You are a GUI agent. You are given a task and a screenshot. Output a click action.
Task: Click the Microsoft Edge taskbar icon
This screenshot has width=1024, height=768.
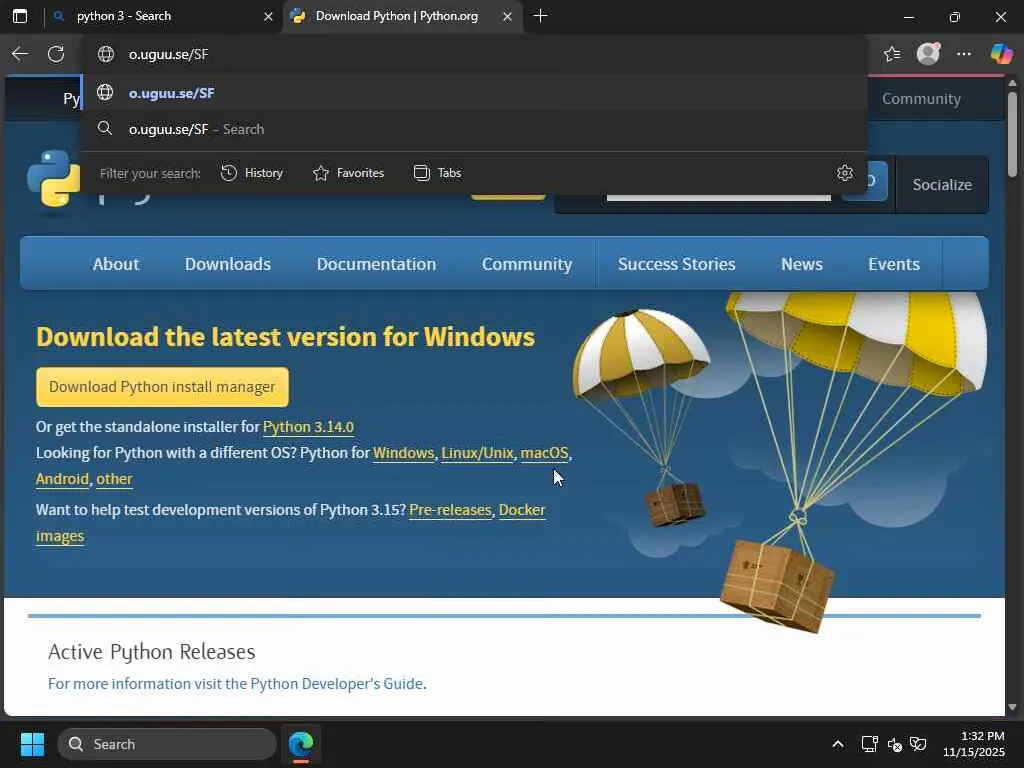click(x=301, y=744)
